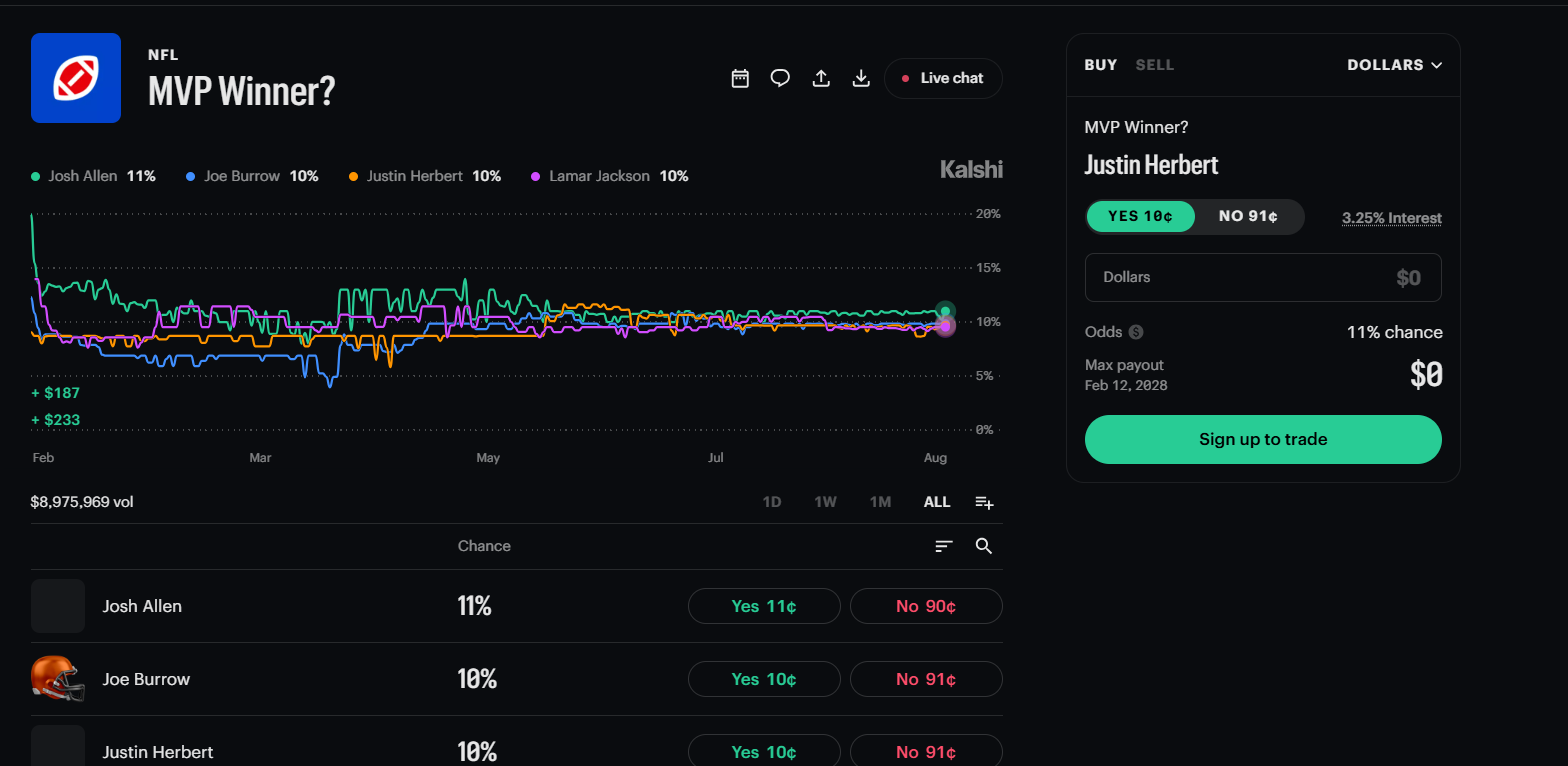Switch to the SELL tab
The image size is (1568, 766).
click(1155, 65)
